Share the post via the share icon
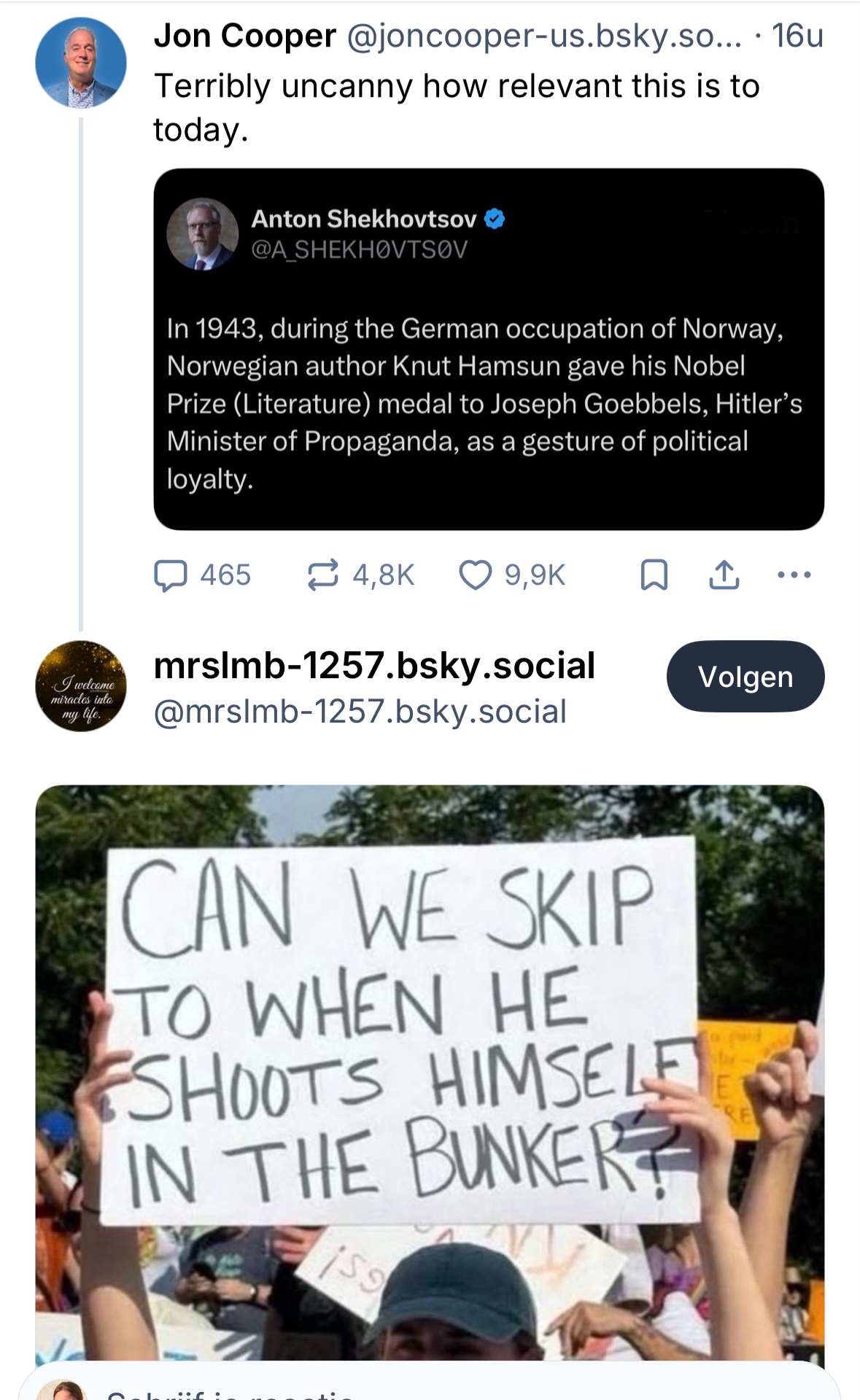Viewport: 860px width, 1400px height. (724, 575)
